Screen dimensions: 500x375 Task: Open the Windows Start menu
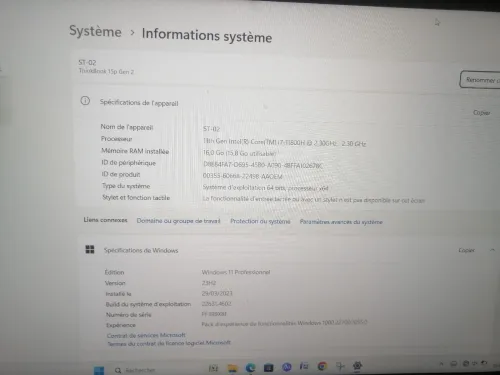click(x=99, y=370)
